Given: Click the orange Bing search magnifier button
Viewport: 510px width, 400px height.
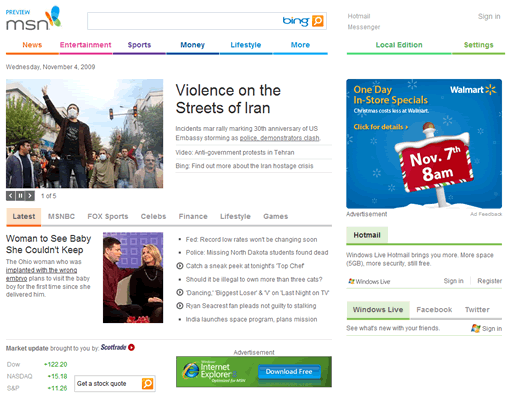Looking at the screenshot, I should coord(318,21).
